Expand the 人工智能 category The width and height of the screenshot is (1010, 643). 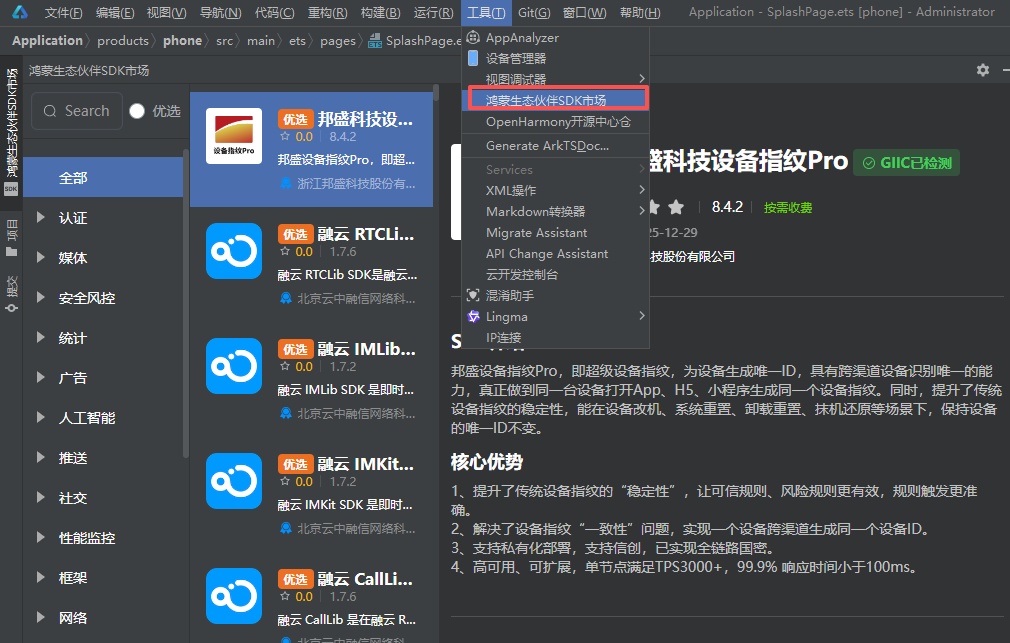click(x=41, y=417)
